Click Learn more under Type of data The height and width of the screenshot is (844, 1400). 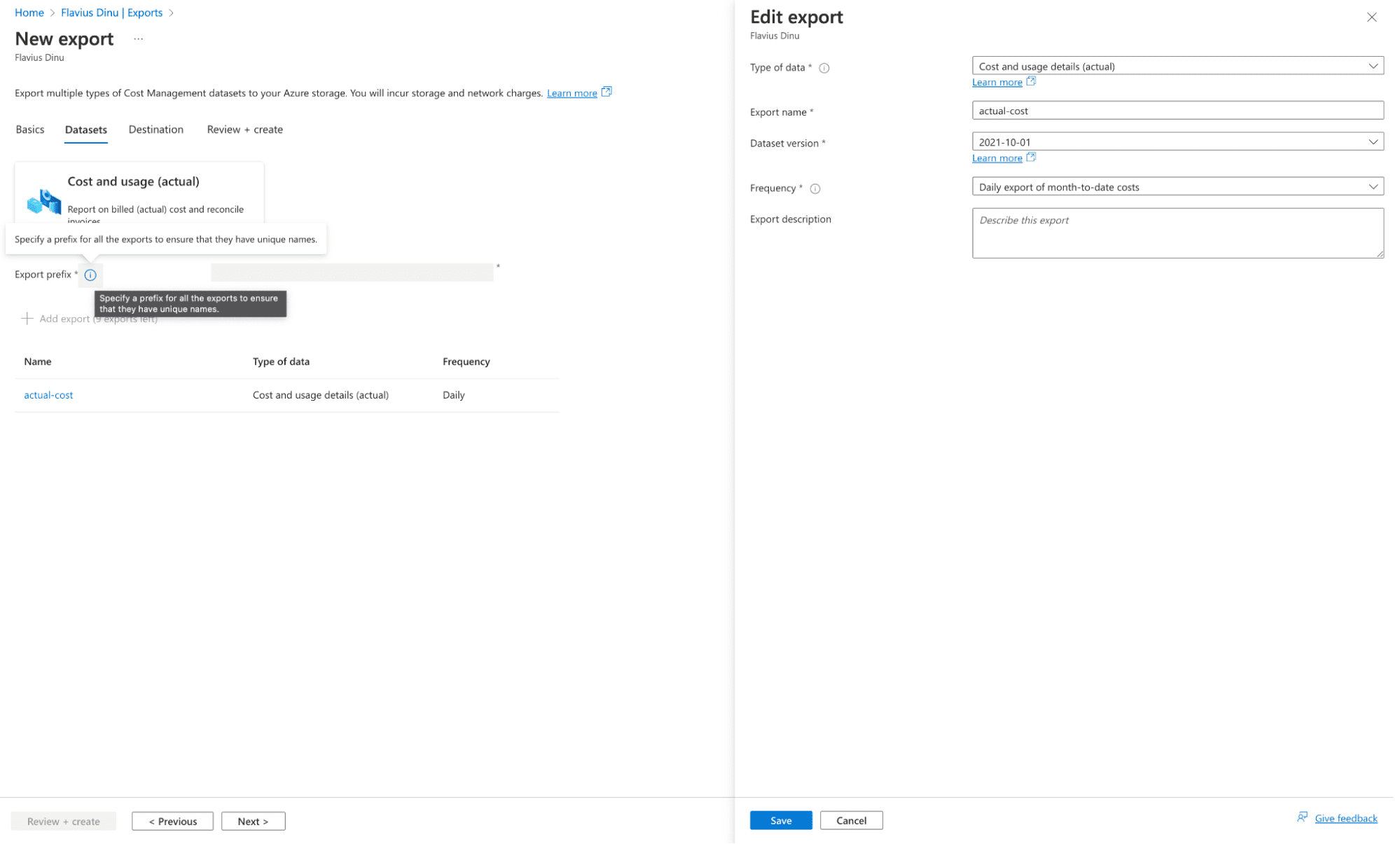pos(997,83)
